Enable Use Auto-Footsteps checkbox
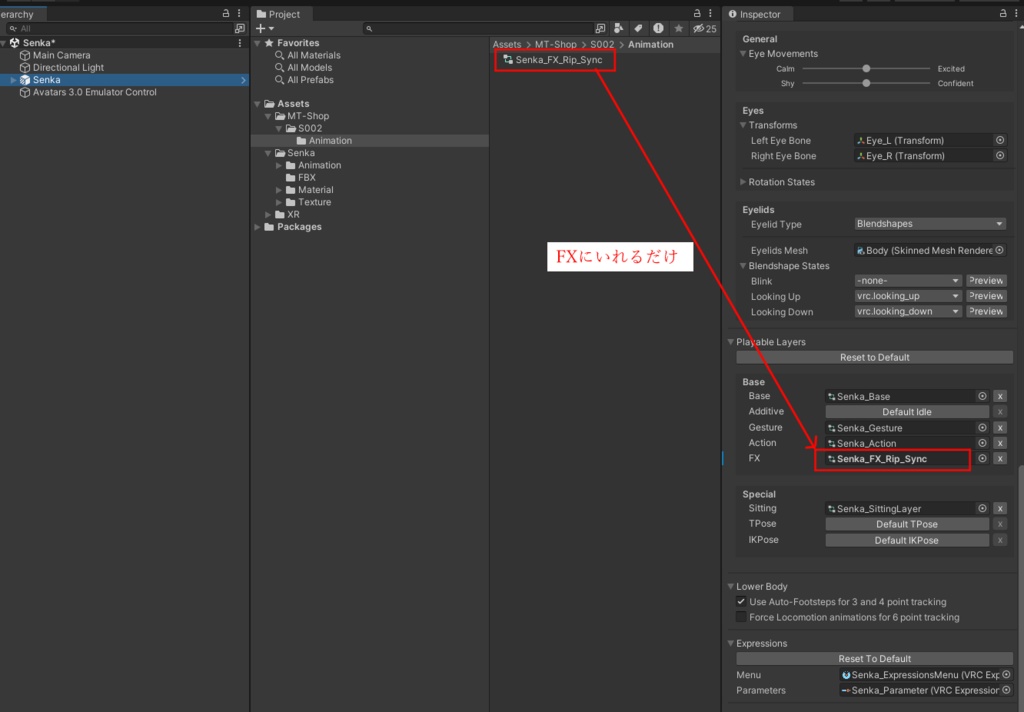This screenshot has height=712, width=1024. pos(741,602)
